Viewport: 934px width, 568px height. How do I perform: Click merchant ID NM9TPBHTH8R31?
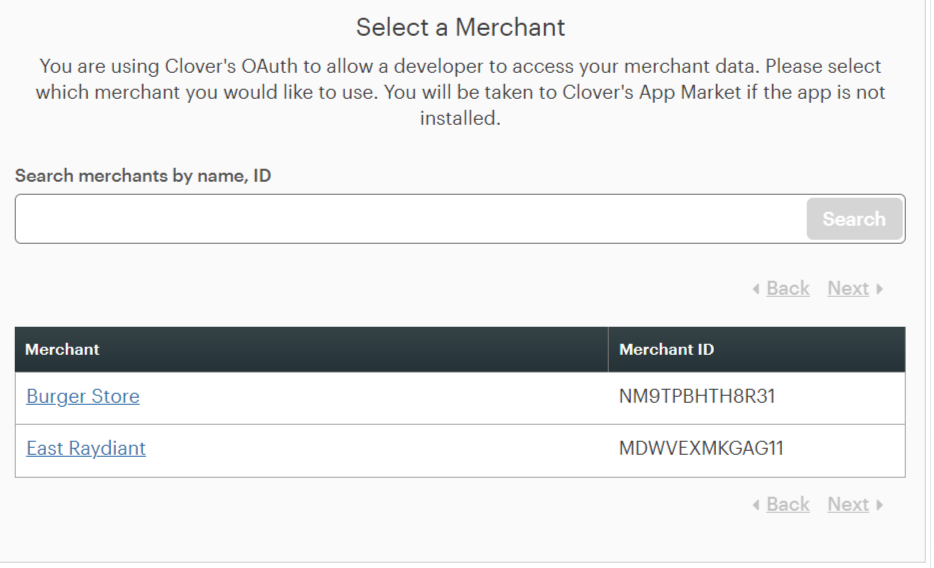697,396
